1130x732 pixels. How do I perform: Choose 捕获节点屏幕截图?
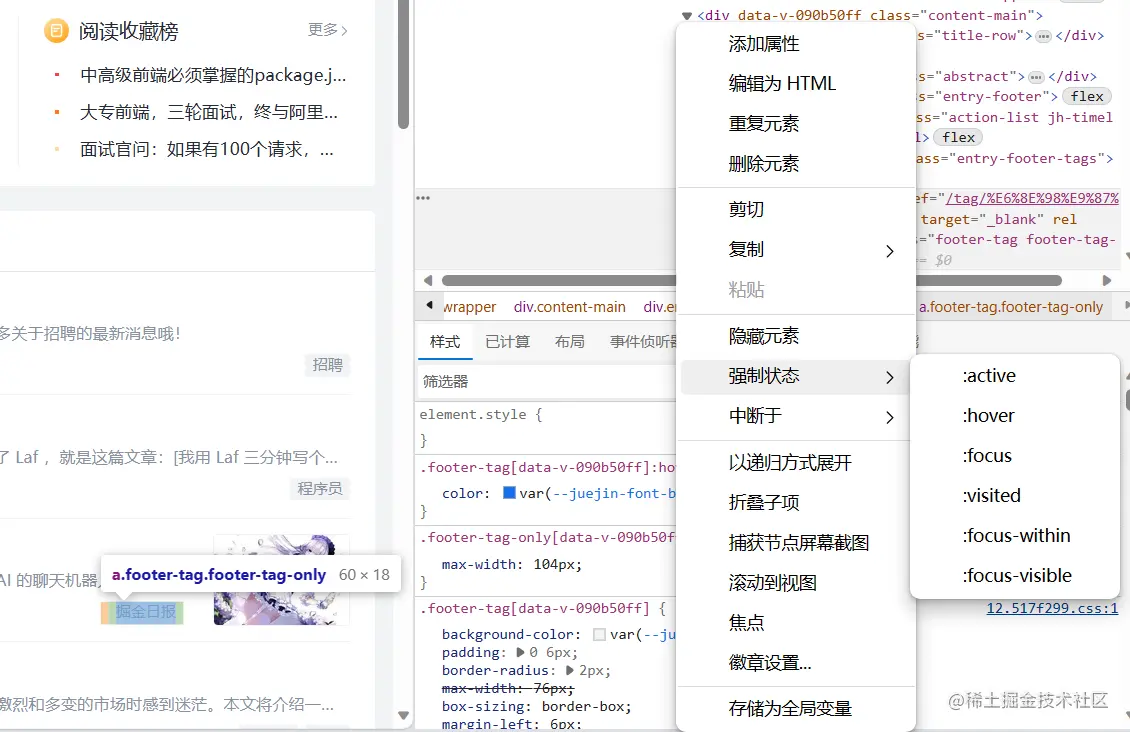pos(799,543)
